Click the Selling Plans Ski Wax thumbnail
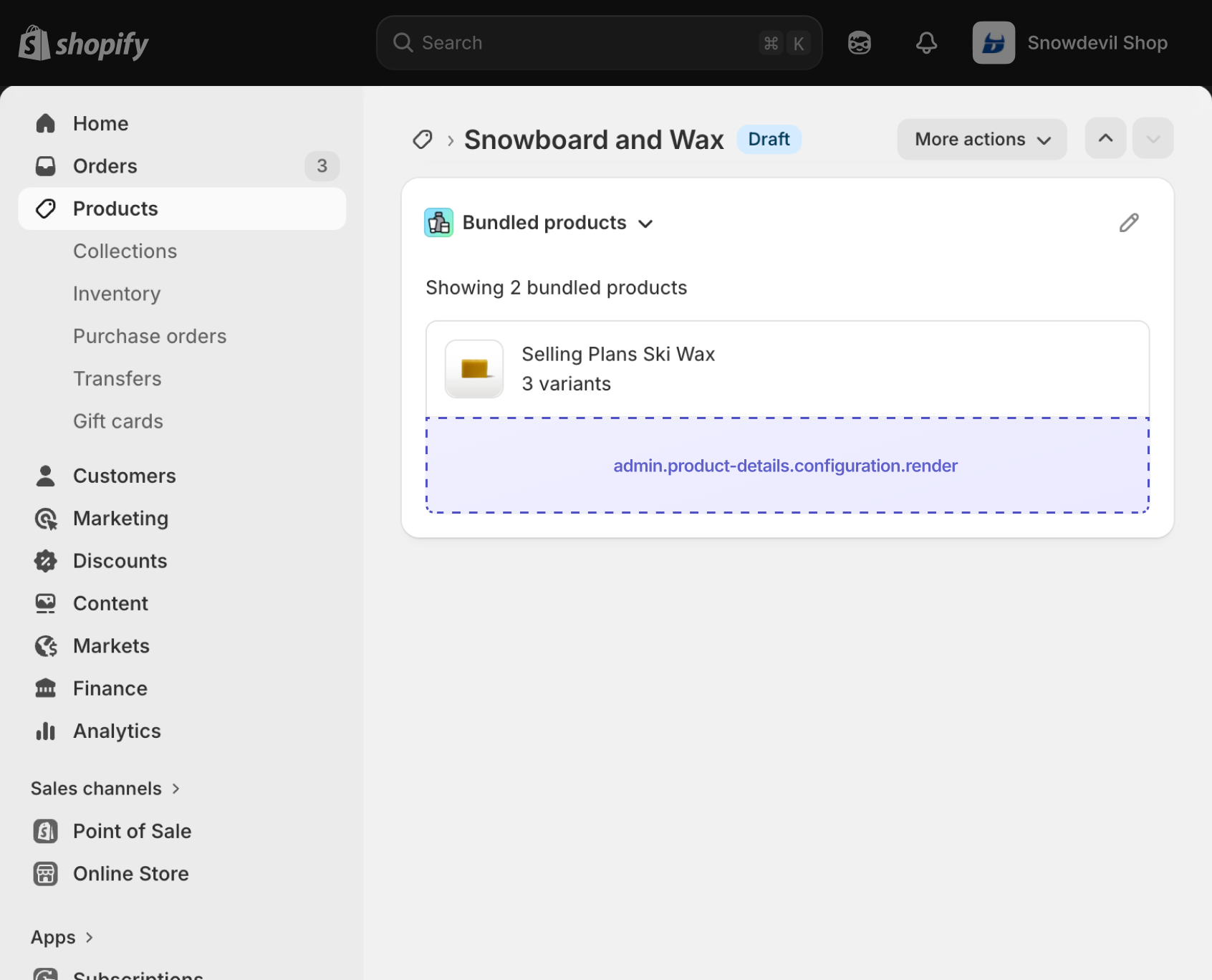Screen dimensions: 1212x980 (474, 369)
